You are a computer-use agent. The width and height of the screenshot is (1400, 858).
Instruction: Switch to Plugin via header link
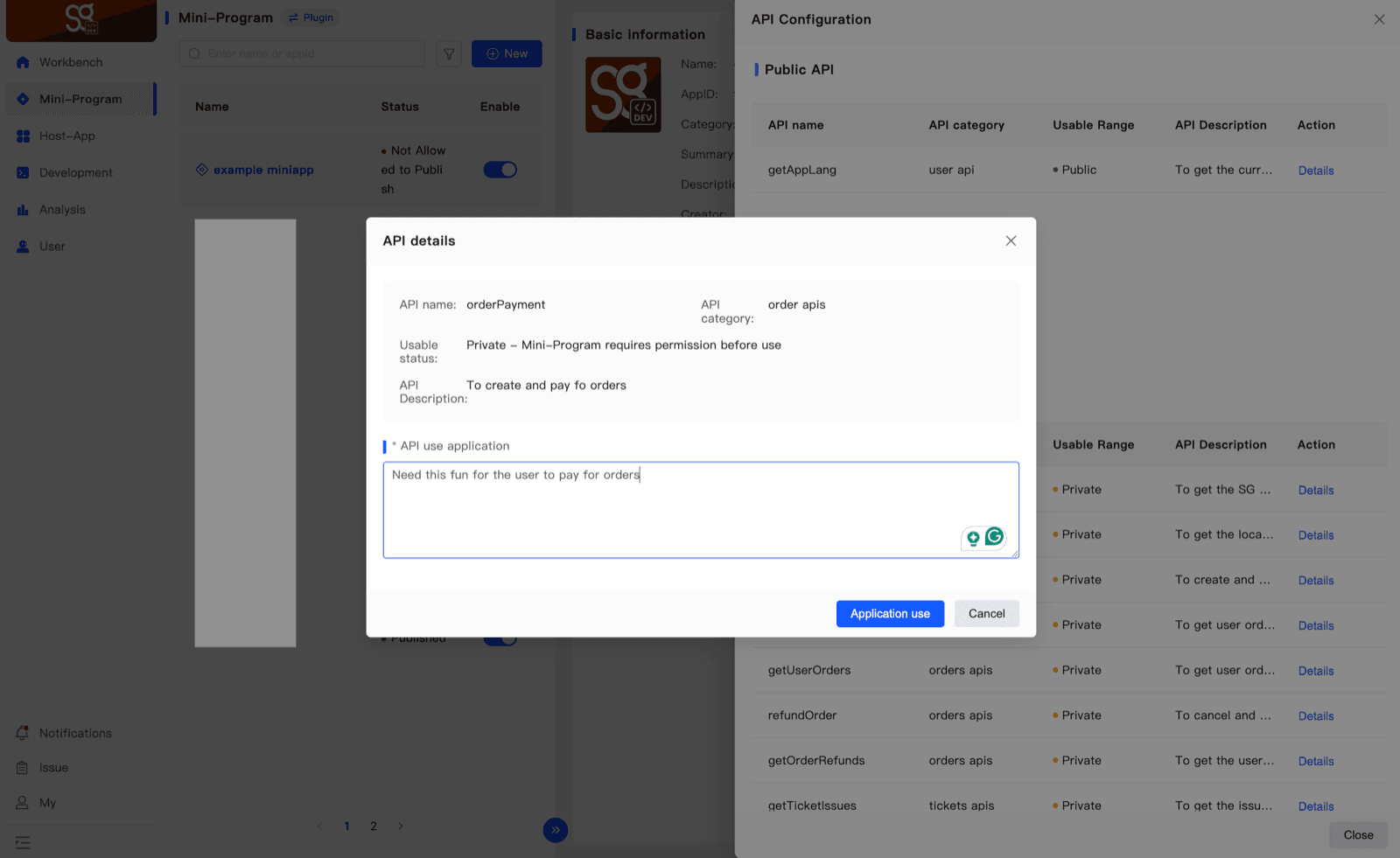311,17
